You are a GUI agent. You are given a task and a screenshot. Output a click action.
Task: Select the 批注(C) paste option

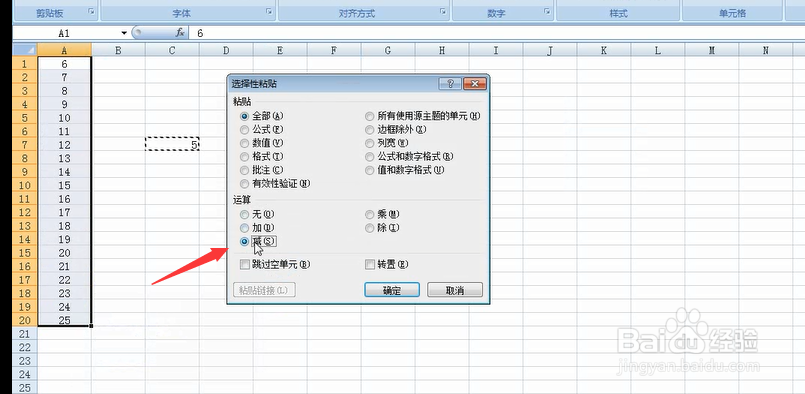tap(261, 170)
